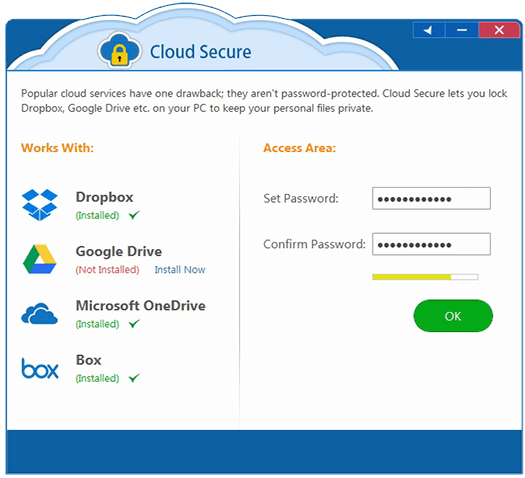Minimize the Cloud Secure window

point(462,30)
